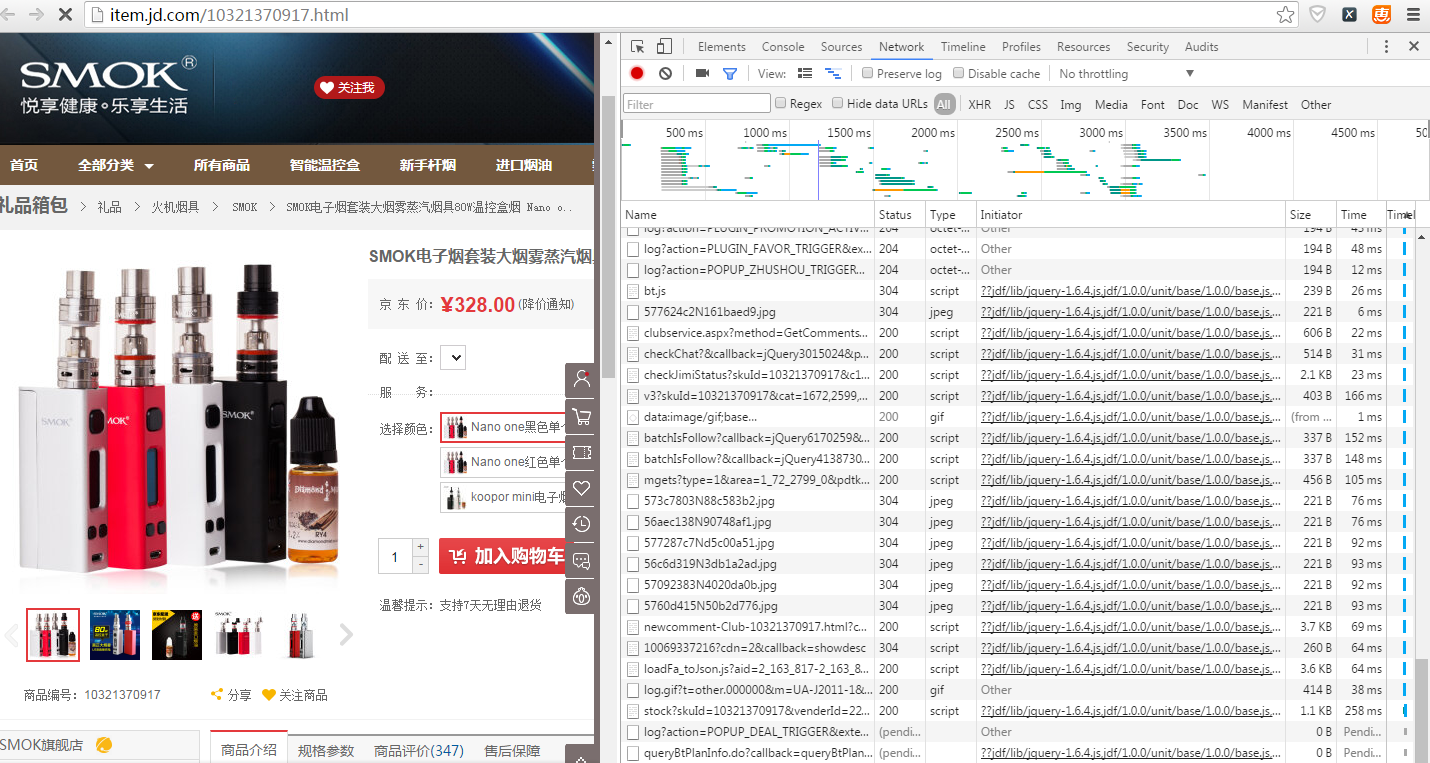1430x763 pixels.
Task: Expand the 全部分类 category menu
Action: [x=116, y=165]
